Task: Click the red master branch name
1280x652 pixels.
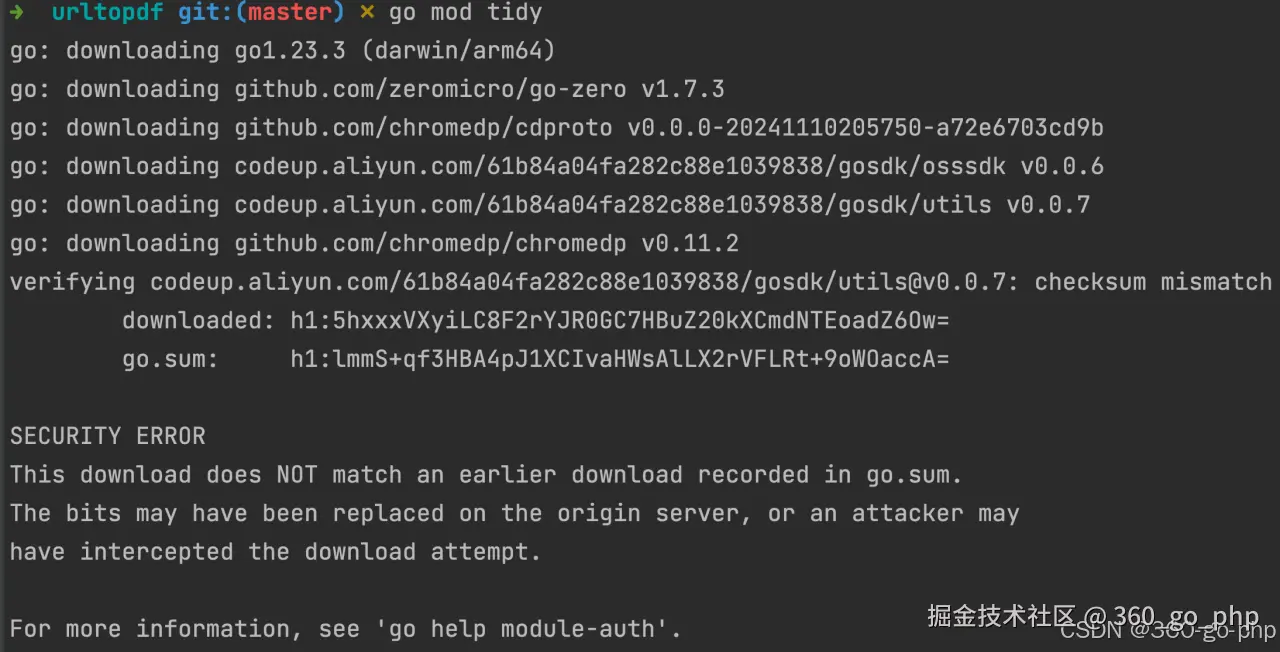Action: click(291, 13)
